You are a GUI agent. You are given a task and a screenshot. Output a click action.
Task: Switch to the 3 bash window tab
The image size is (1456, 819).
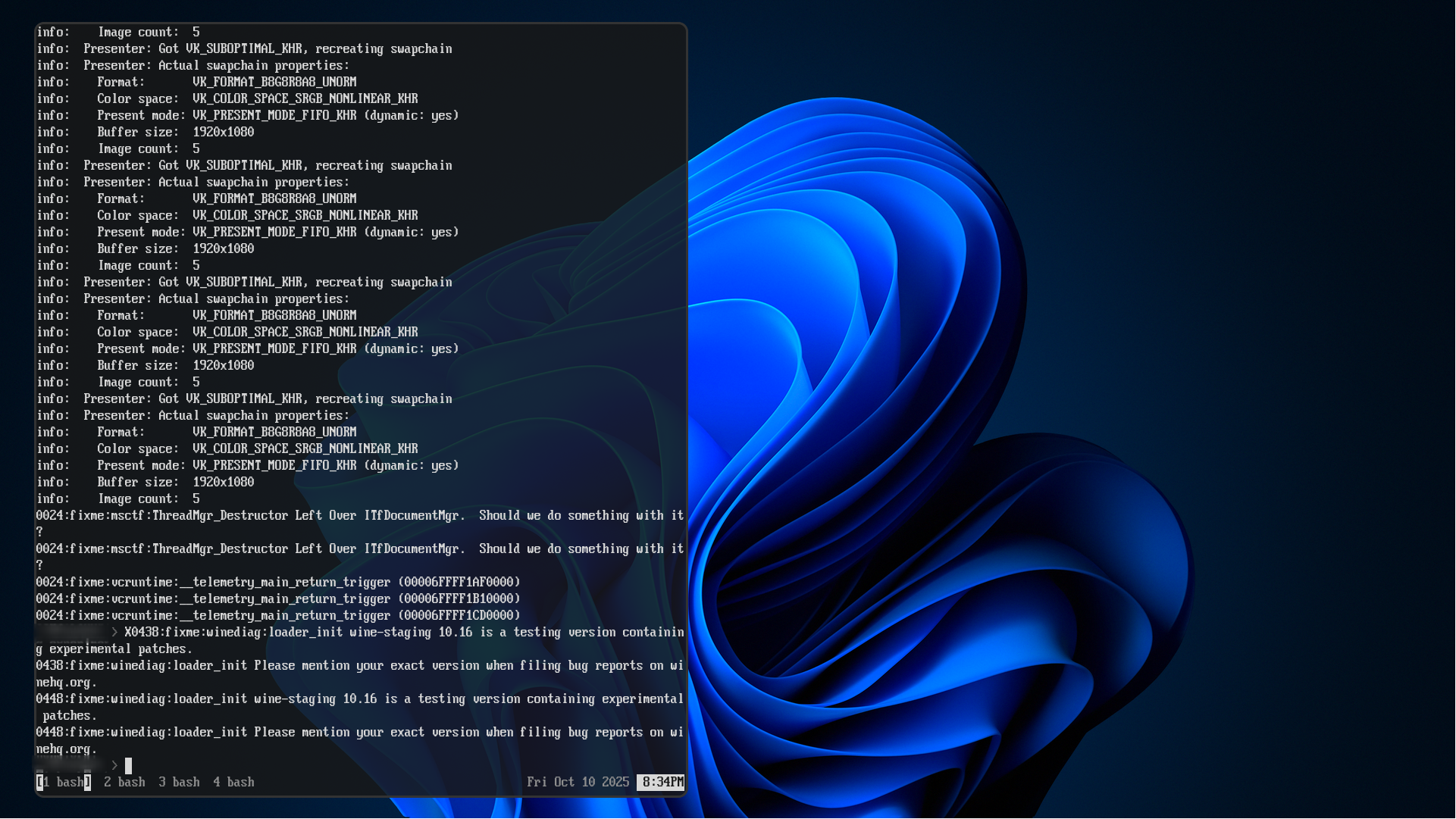tap(179, 782)
